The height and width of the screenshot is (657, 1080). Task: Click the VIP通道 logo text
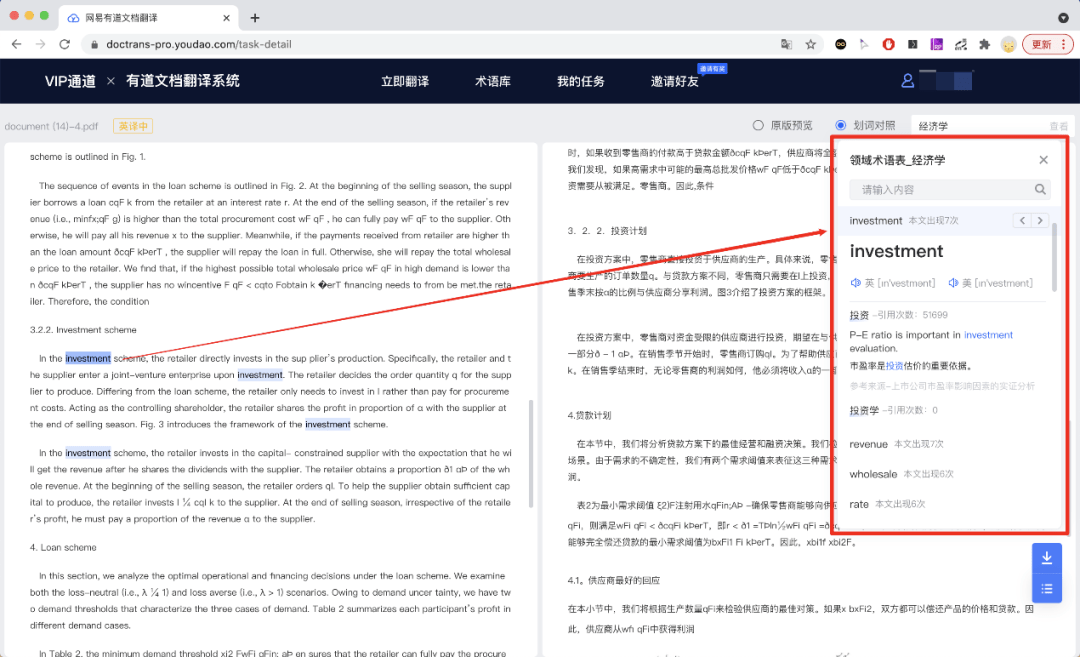(x=70, y=81)
